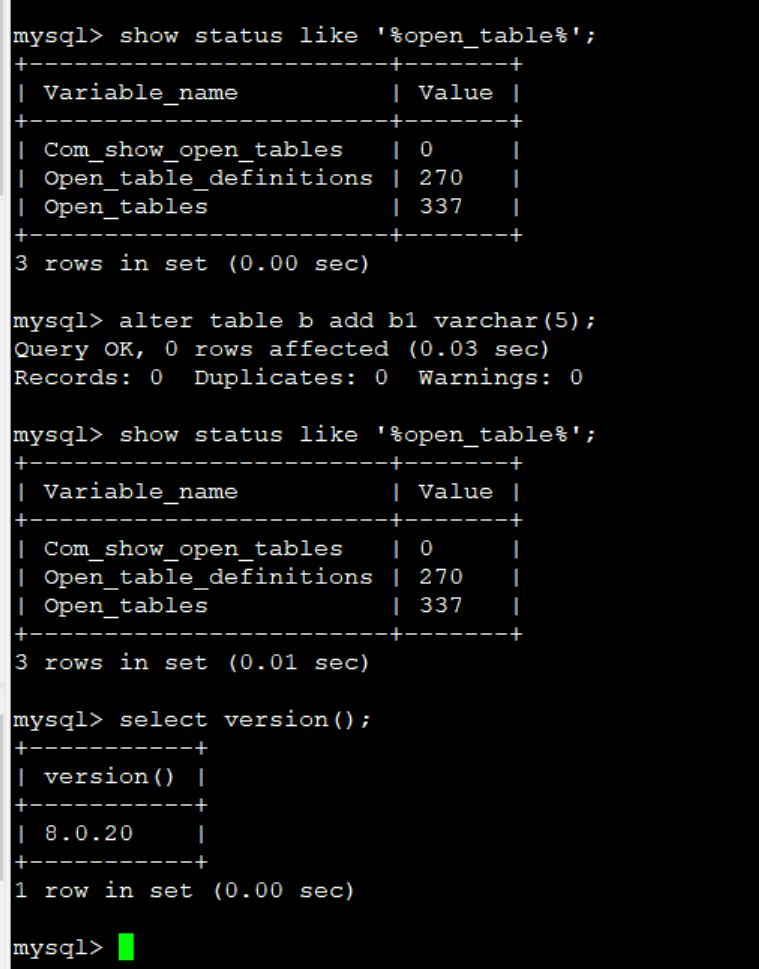The width and height of the screenshot is (759, 969).
Task: Click Open_tables value 337 in second table
Action: [441, 606]
